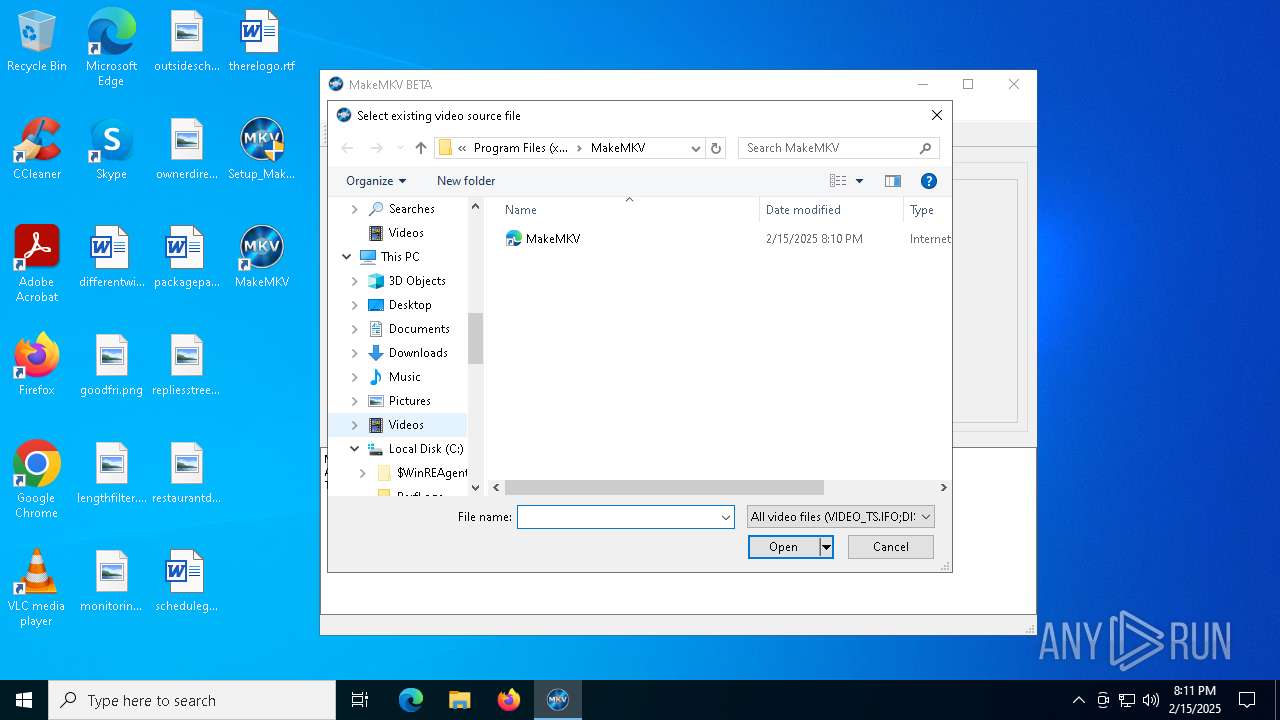The height and width of the screenshot is (720, 1280).
Task: Select therelogo.rtf desktop file
Action: click(262, 42)
